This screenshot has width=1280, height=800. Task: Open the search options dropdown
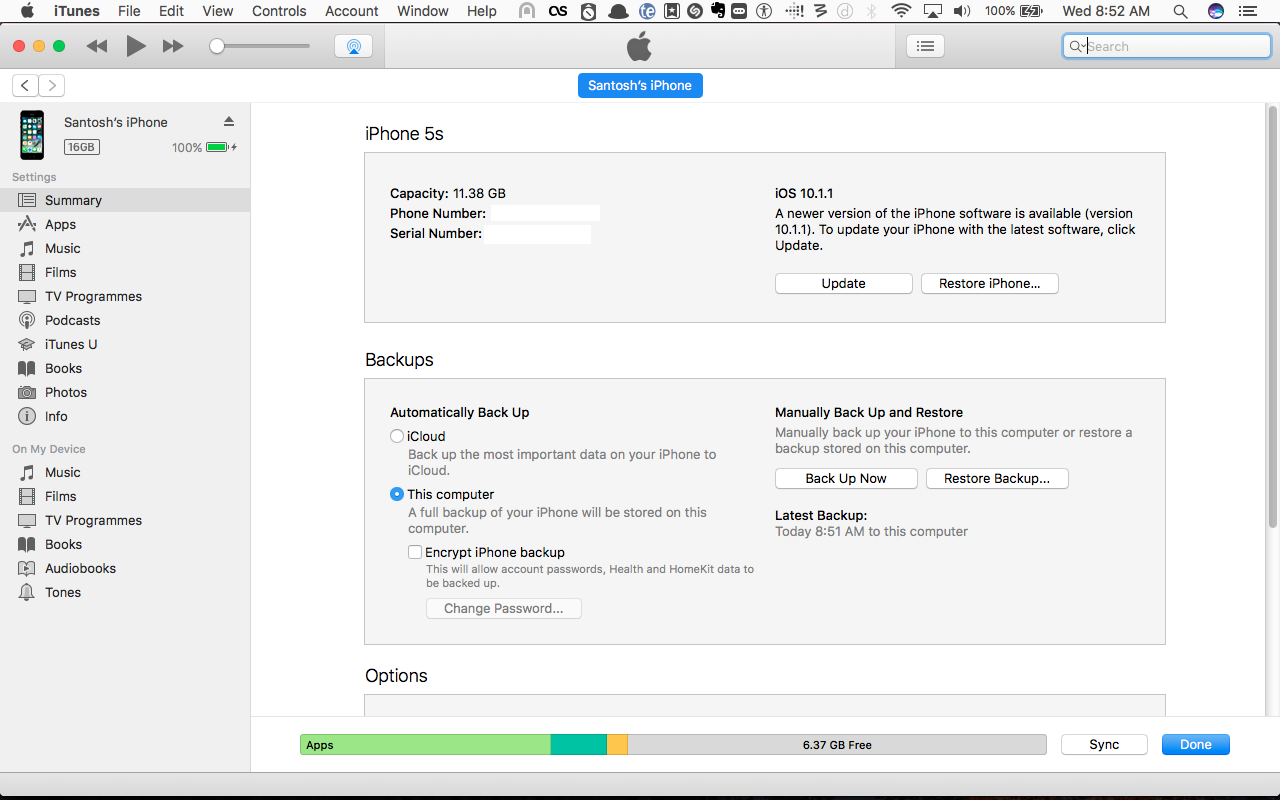[x=1079, y=46]
